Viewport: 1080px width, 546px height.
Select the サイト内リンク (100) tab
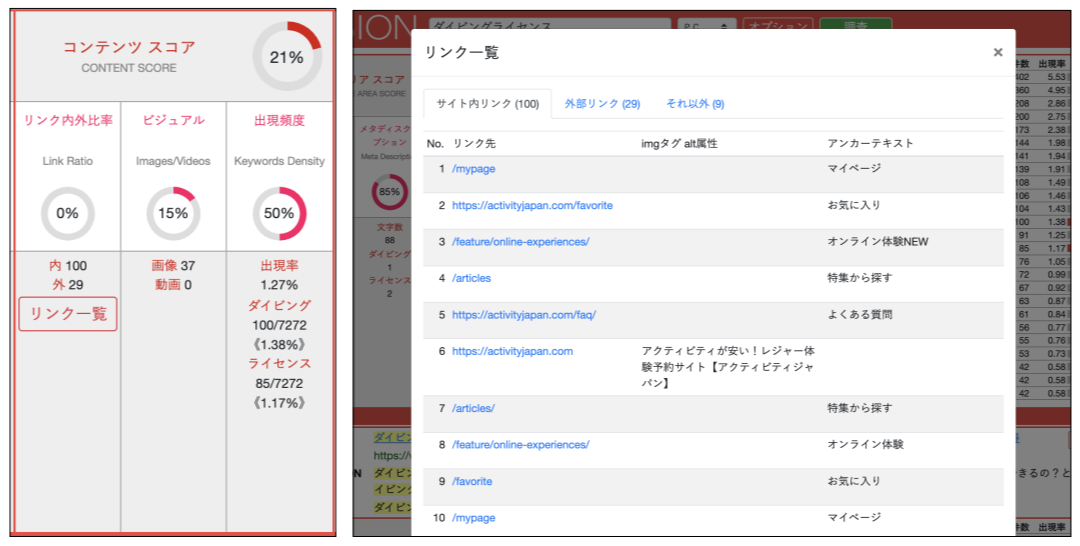[488, 103]
